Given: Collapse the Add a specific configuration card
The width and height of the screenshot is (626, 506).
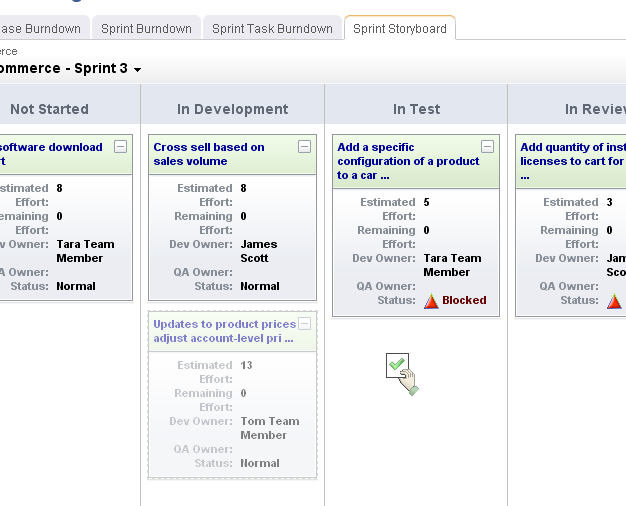Looking at the screenshot, I should [x=487, y=147].
